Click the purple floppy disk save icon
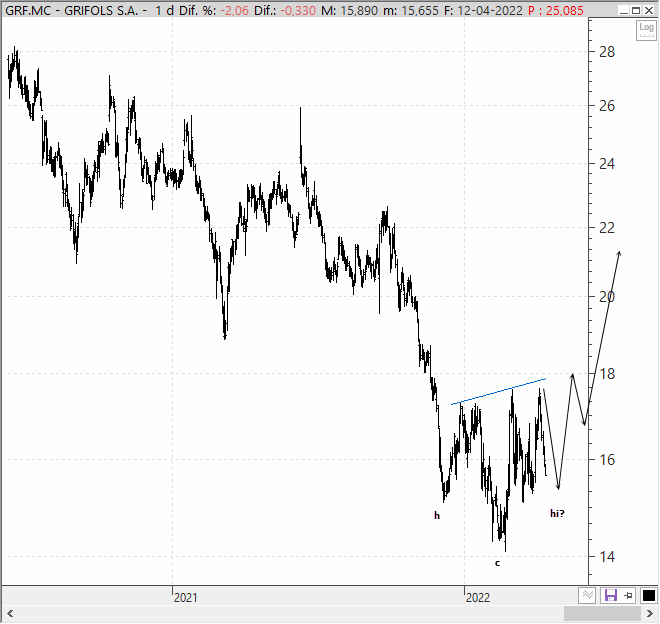The image size is (660, 624). pos(611,595)
